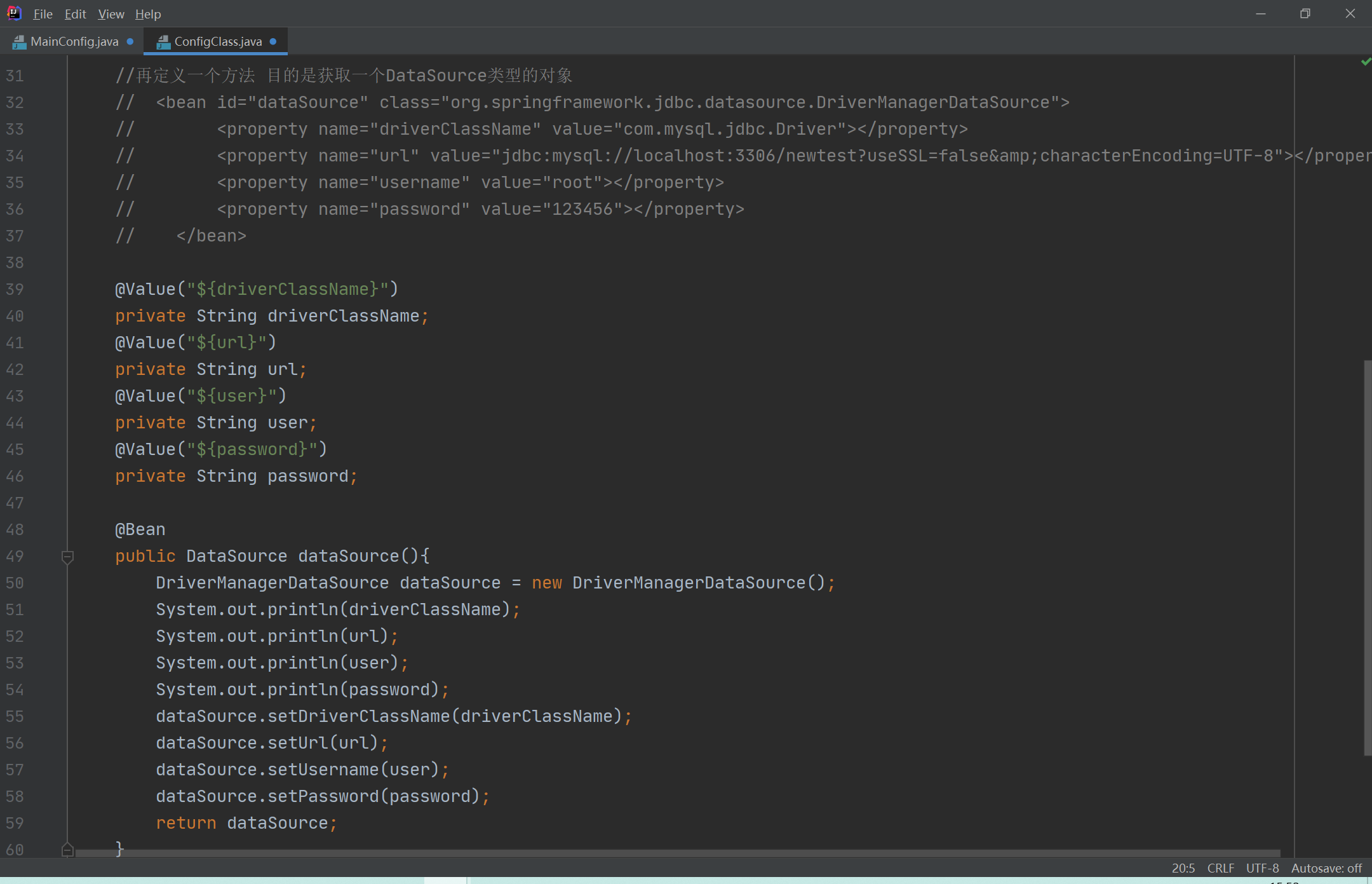The height and width of the screenshot is (884, 1372).
Task: Click the IntelliJ application logo icon
Action: click(14, 13)
